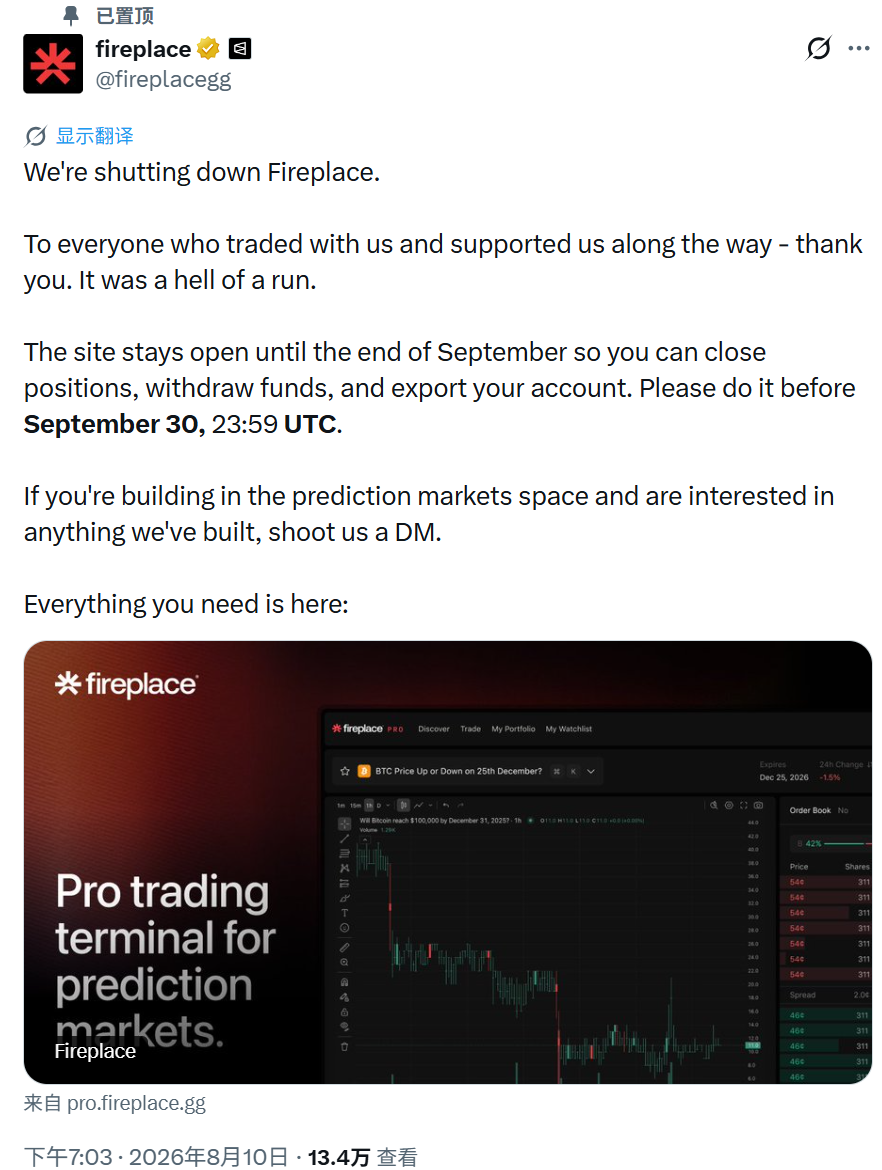Click the 13.4万 查看 view count
This screenshot has height=1170, width=882.
[x=362, y=1157]
